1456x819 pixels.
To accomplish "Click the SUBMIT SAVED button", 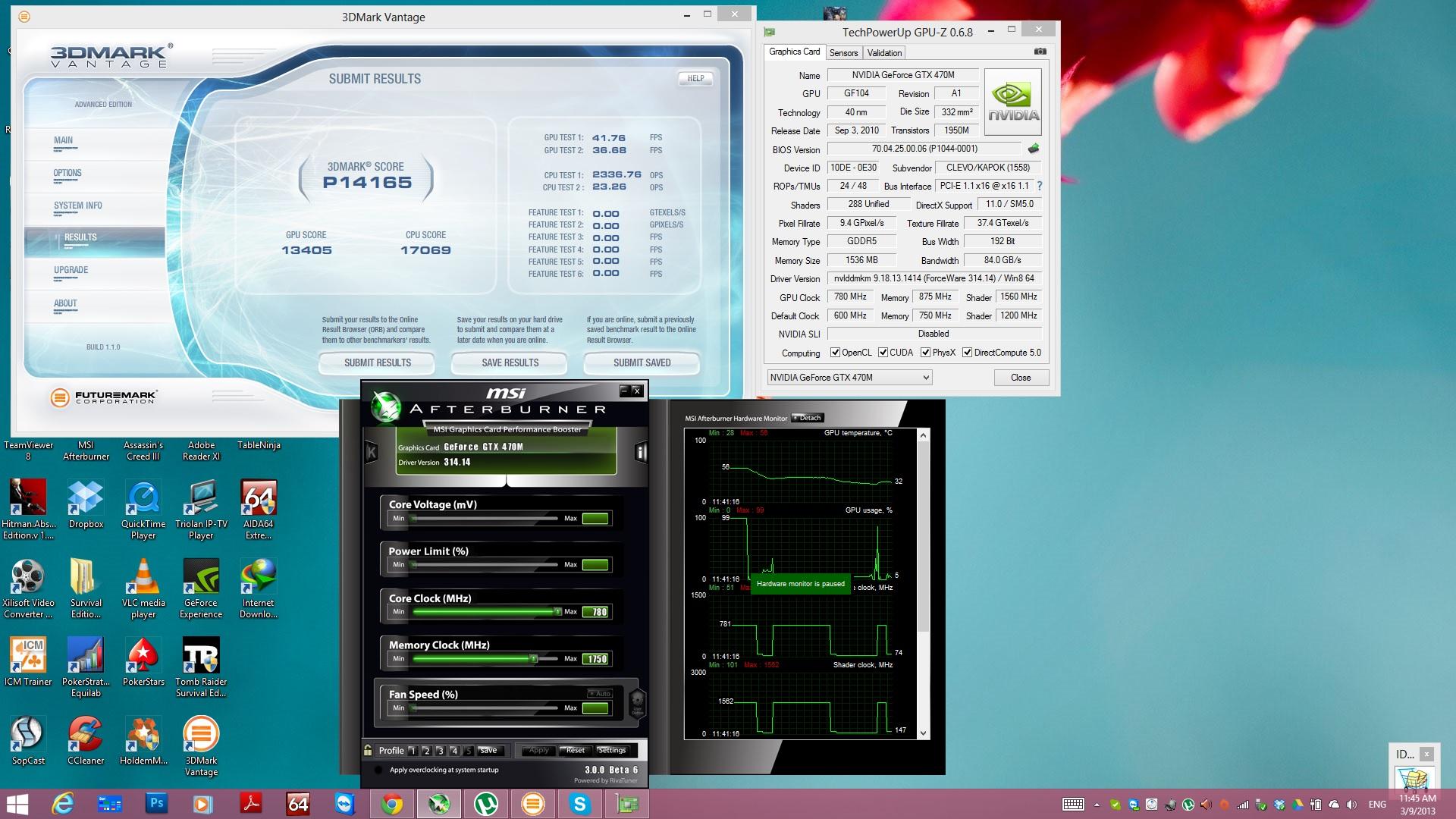I will (642, 362).
